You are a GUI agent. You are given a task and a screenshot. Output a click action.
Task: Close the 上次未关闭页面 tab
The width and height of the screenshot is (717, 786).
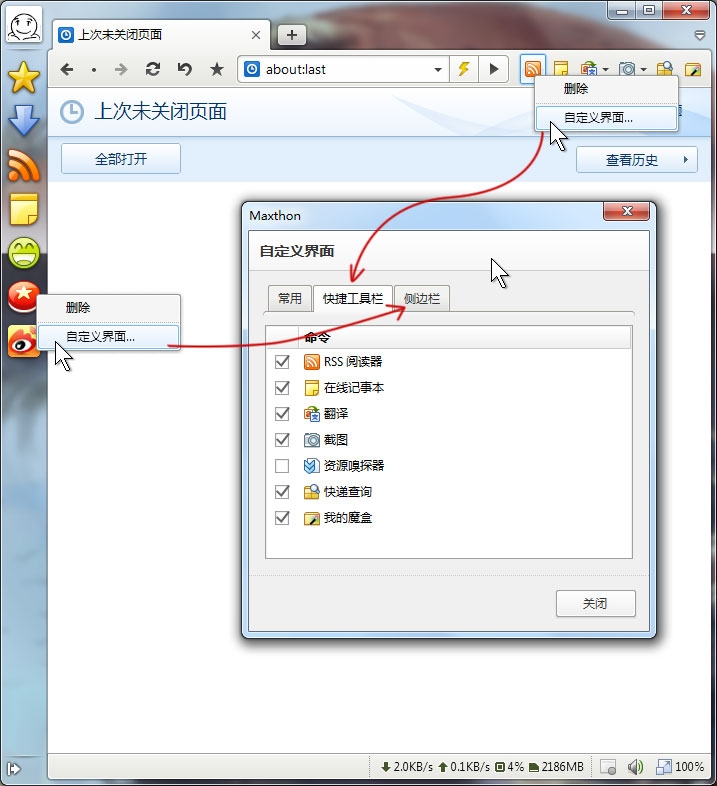coord(256,35)
